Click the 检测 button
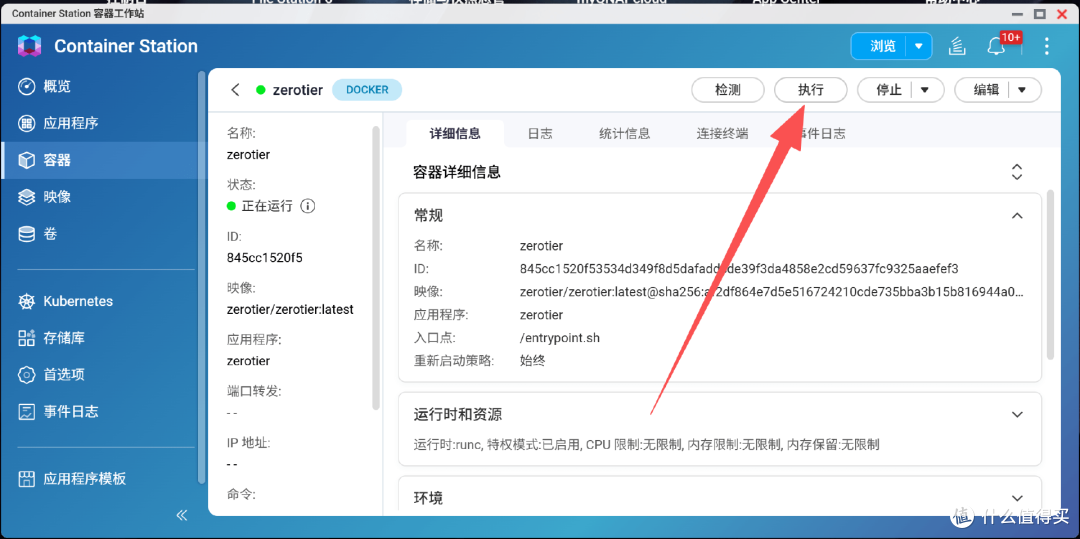 point(728,89)
